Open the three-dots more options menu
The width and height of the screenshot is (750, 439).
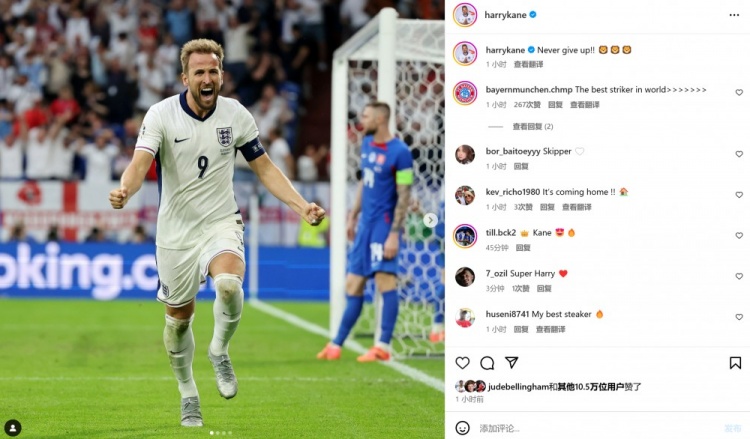pos(734,15)
